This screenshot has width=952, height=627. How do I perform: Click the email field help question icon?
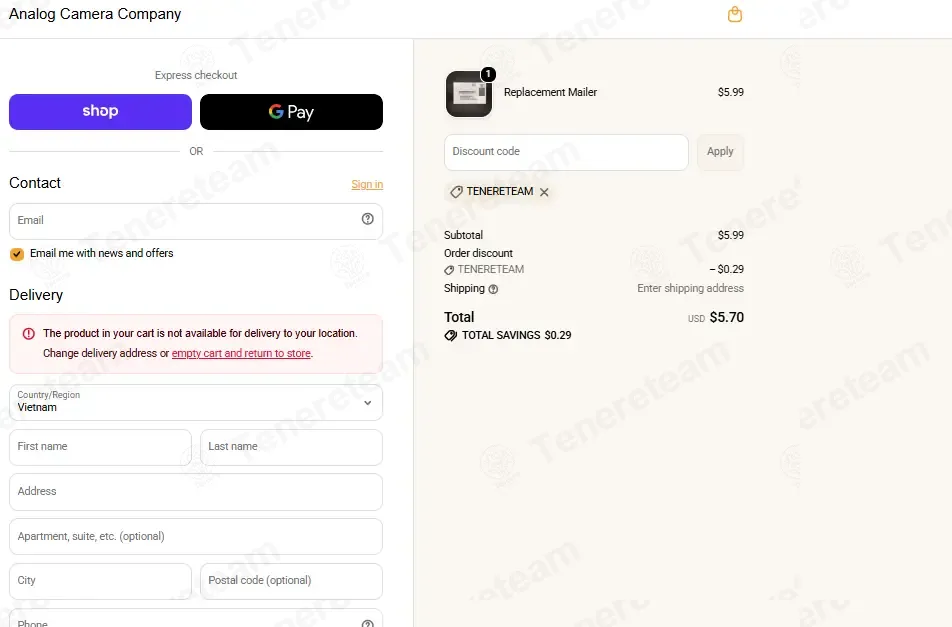tap(367, 219)
